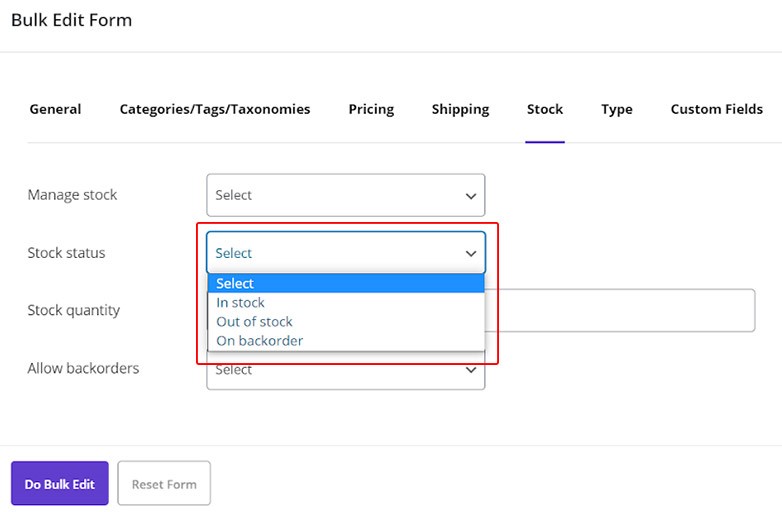This screenshot has height=512, width=782.
Task: Focus the Stock quantity input field
Action: point(620,310)
